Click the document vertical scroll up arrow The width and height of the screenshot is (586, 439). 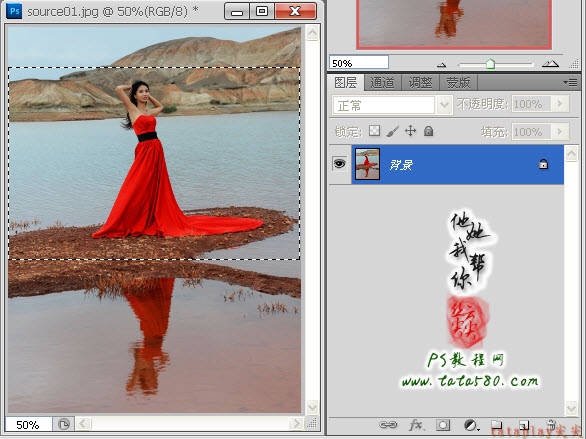point(312,33)
